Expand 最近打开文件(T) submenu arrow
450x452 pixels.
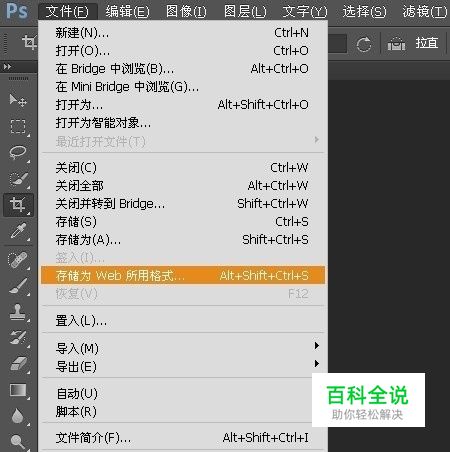point(317,139)
